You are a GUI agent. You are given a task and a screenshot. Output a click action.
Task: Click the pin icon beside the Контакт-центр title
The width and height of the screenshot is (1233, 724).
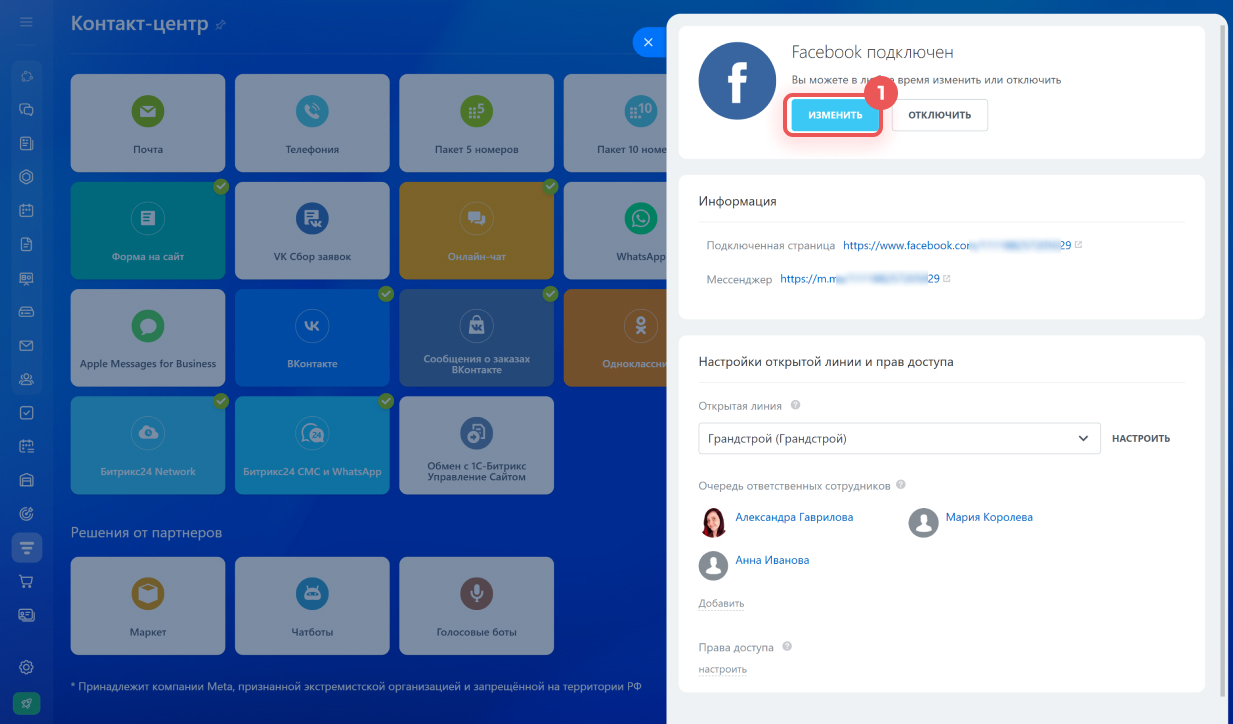[x=221, y=24]
